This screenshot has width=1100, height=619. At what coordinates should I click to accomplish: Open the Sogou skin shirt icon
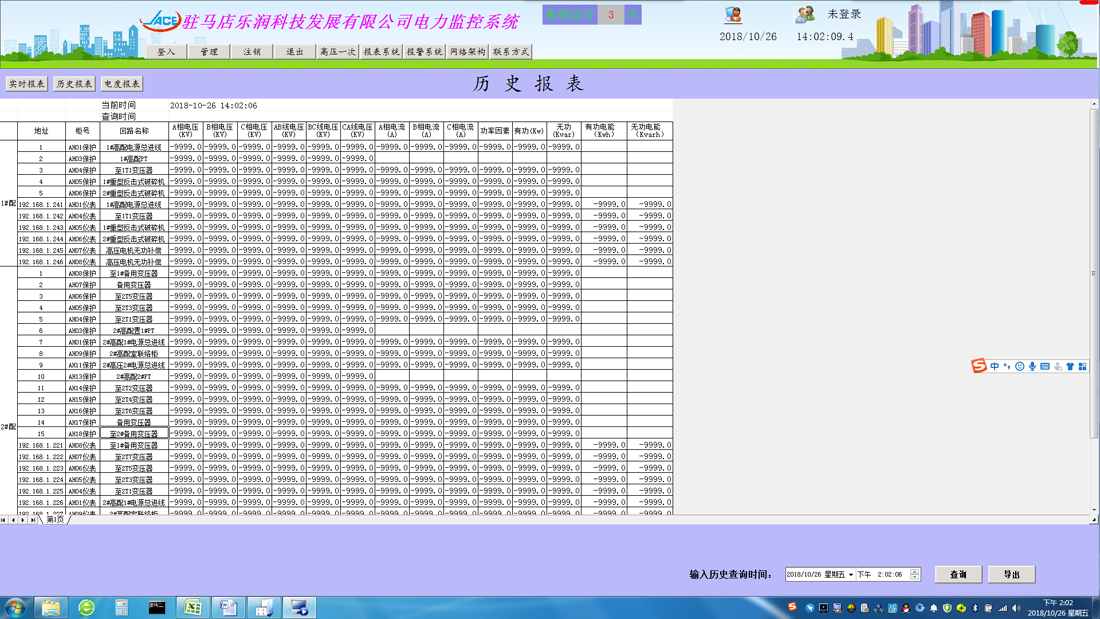pos(1070,366)
